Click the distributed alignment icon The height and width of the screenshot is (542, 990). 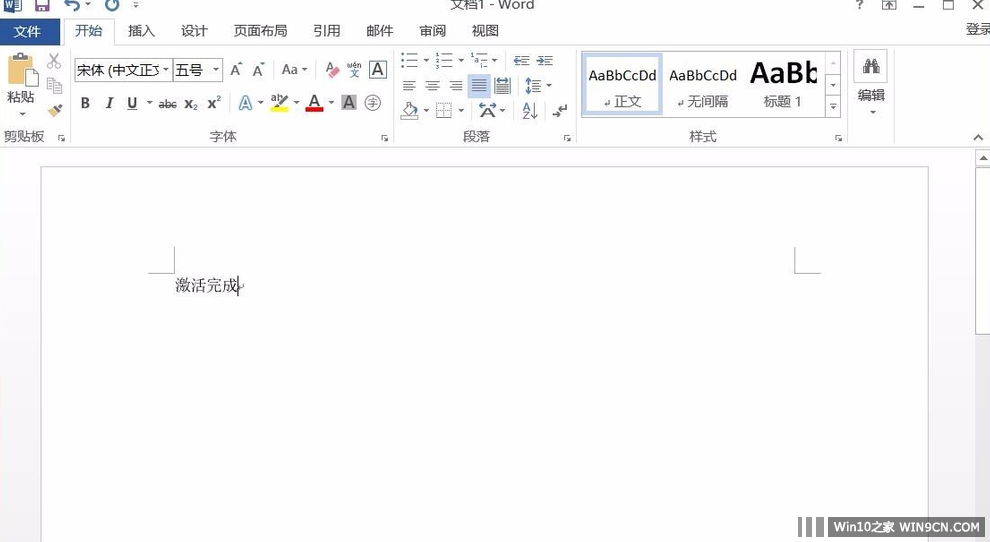point(503,86)
